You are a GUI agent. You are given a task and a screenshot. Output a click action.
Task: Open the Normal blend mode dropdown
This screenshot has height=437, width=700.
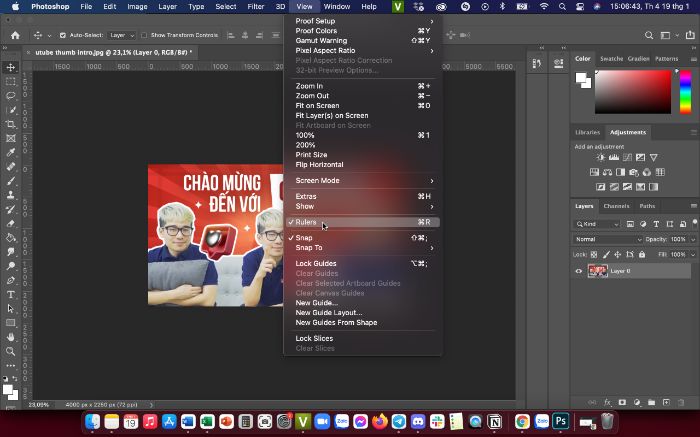coord(608,239)
